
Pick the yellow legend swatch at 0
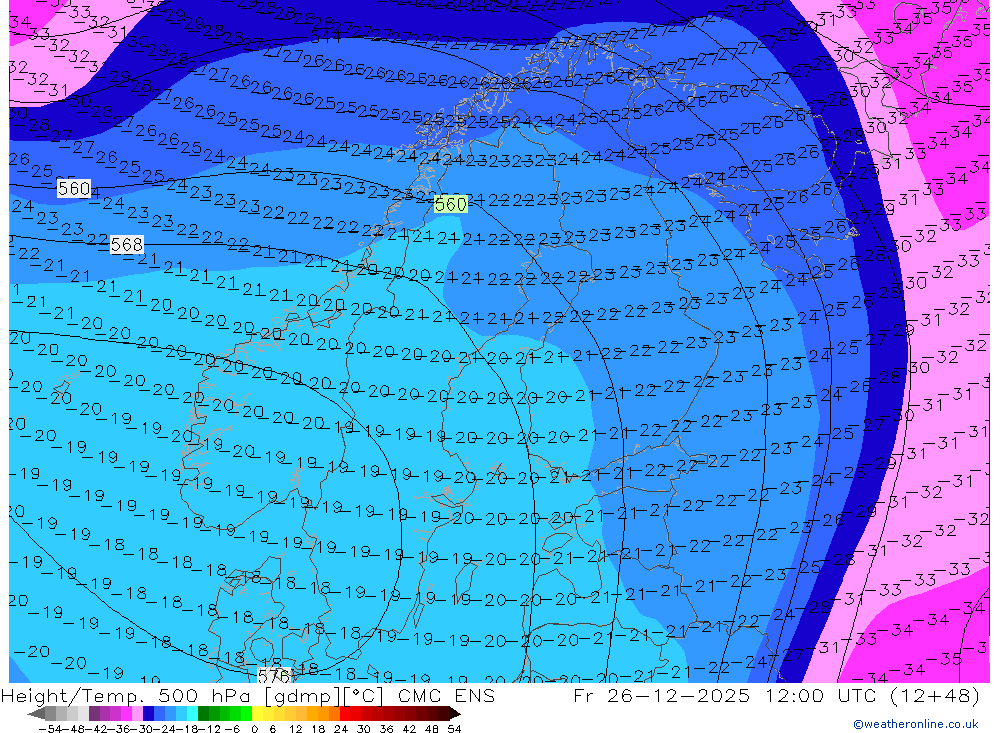pos(257,713)
